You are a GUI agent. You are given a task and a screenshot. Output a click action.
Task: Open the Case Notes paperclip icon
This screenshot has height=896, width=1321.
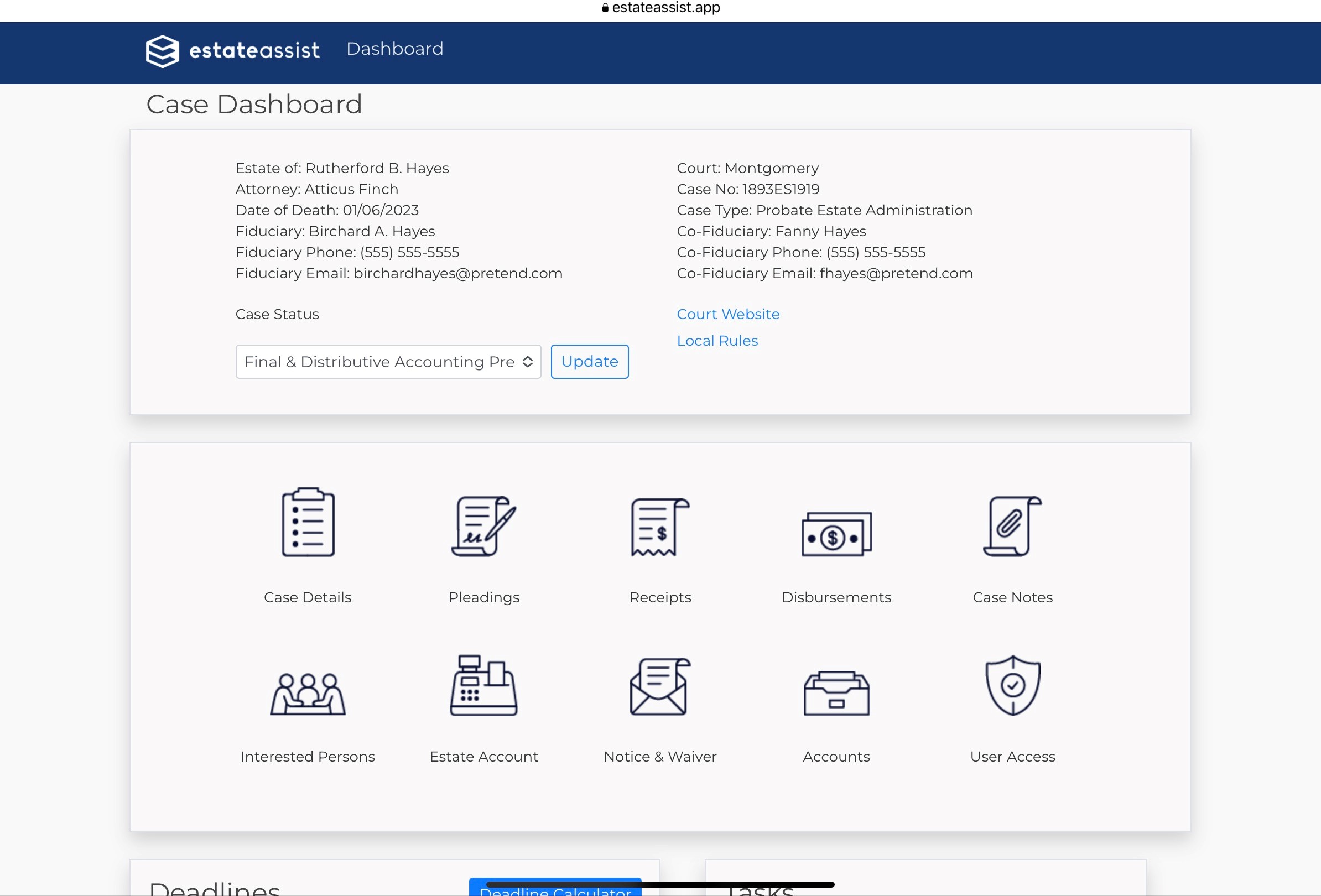coord(1012,525)
